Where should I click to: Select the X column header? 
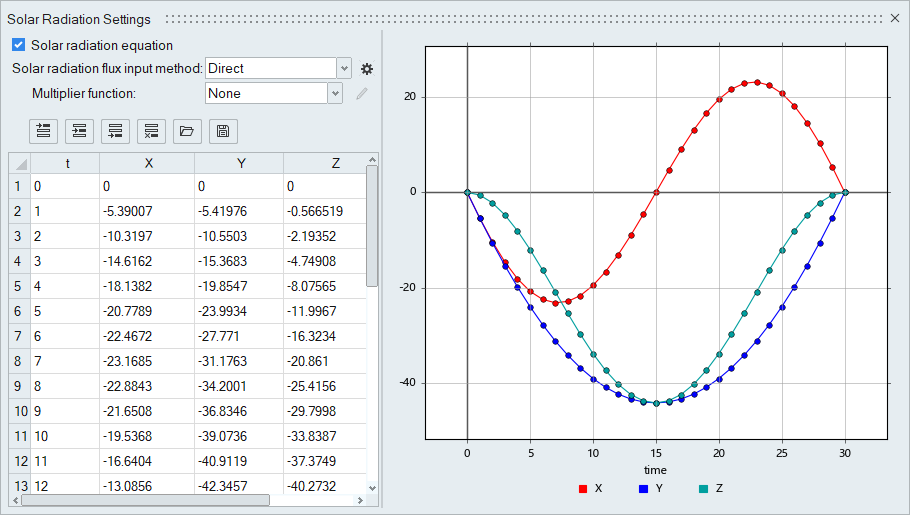click(x=147, y=164)
